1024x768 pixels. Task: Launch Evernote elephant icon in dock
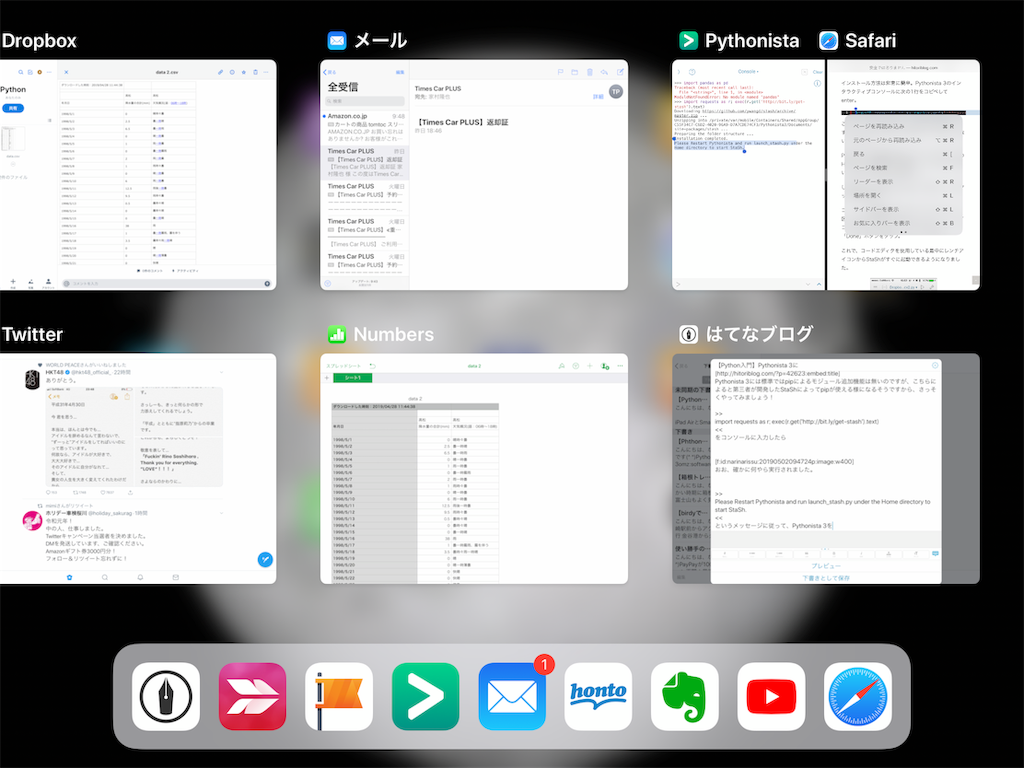[x=684, y=696]
